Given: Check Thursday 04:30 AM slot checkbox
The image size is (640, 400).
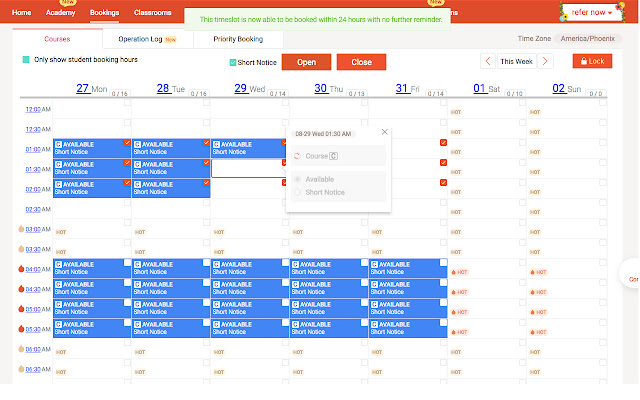Looking at the screenshot, I should coord(364,282).
